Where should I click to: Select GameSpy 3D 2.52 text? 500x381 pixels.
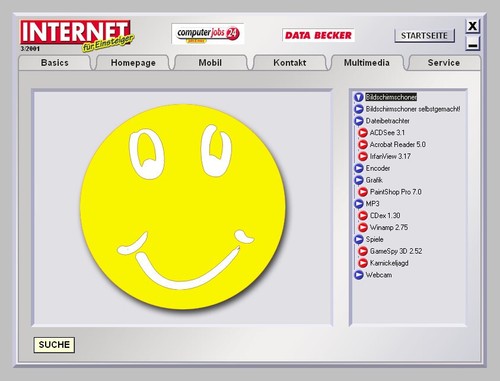(396, 251)
